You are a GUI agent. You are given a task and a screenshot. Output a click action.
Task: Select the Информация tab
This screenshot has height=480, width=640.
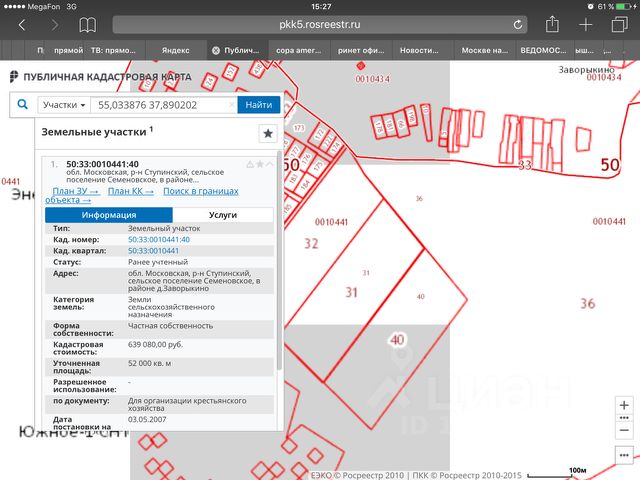[109, 215]
